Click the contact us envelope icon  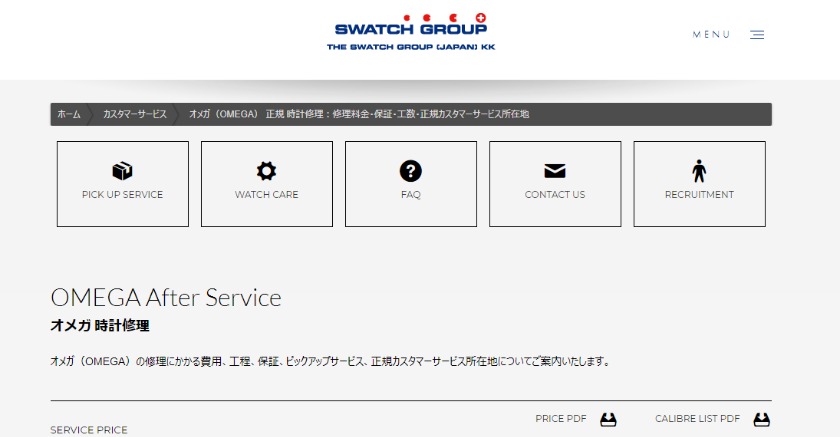pos(554,171)
